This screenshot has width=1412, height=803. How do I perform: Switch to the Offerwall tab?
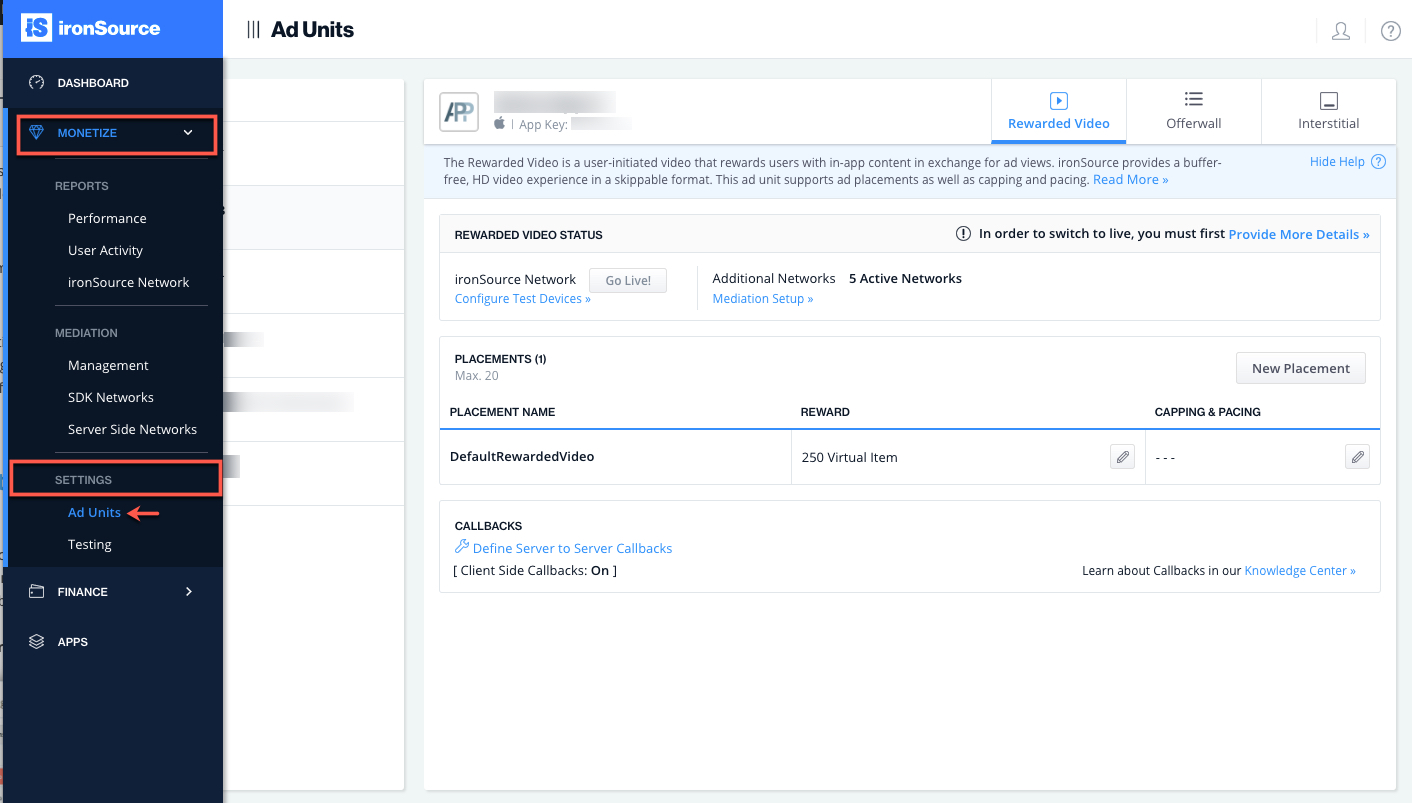[1194, 111]
